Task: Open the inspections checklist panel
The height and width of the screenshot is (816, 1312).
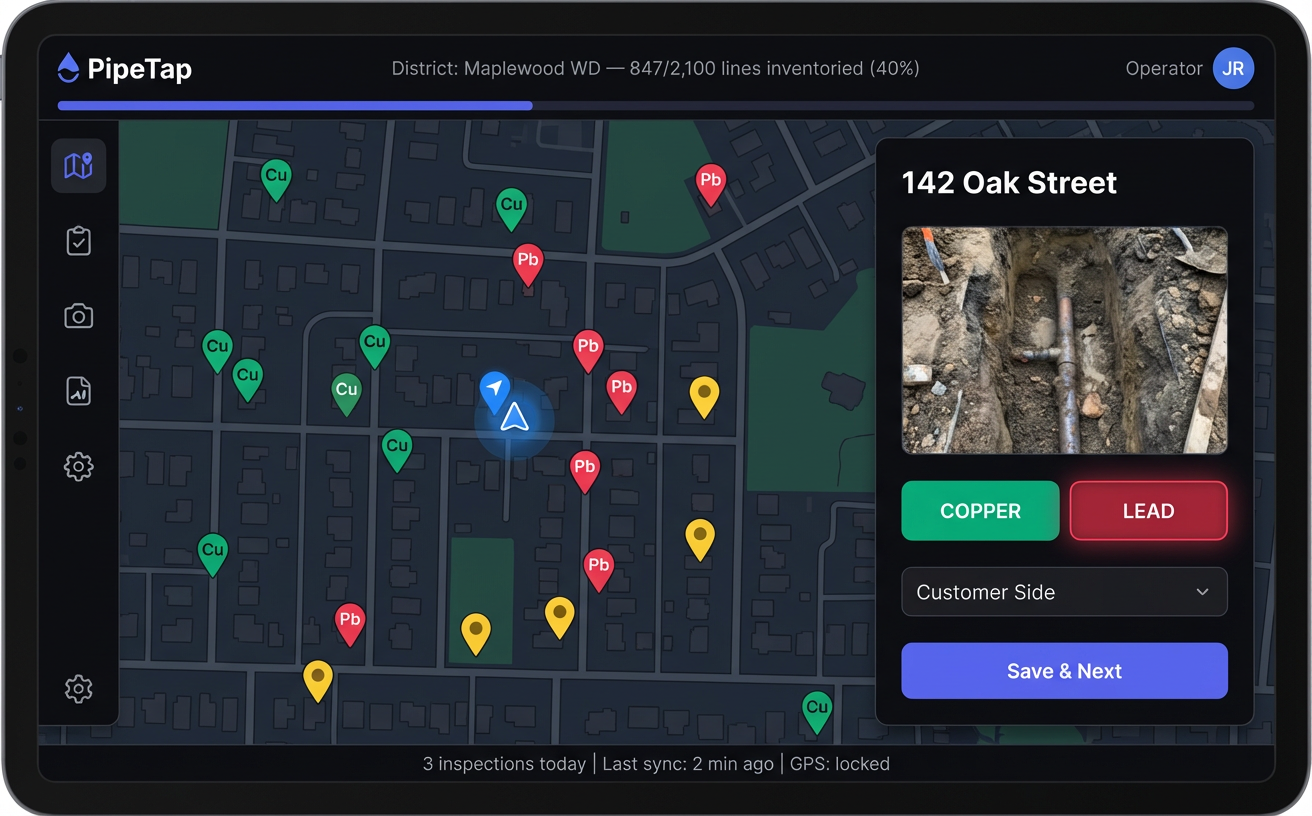Action: point(78,240)
